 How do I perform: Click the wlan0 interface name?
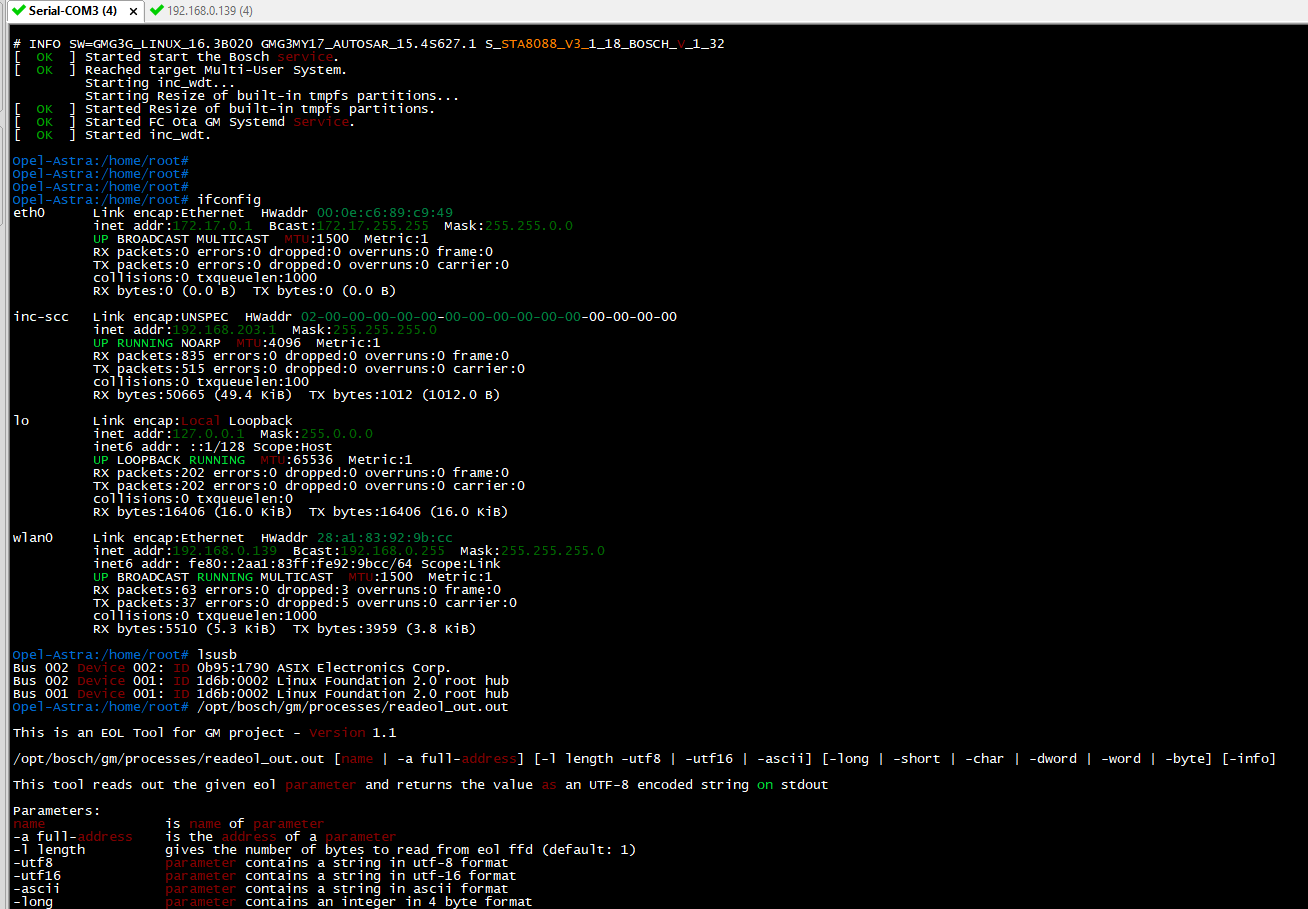33,538
